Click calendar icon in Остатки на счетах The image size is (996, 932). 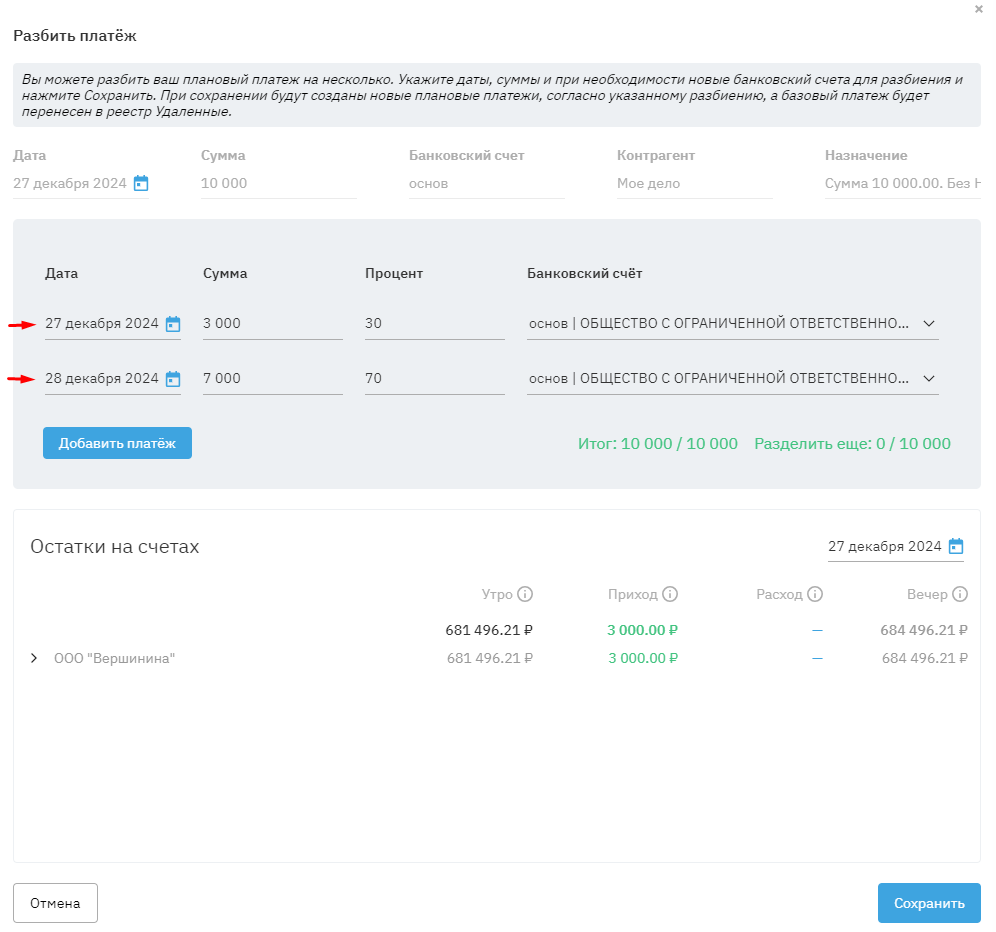[x=956, y=546]
